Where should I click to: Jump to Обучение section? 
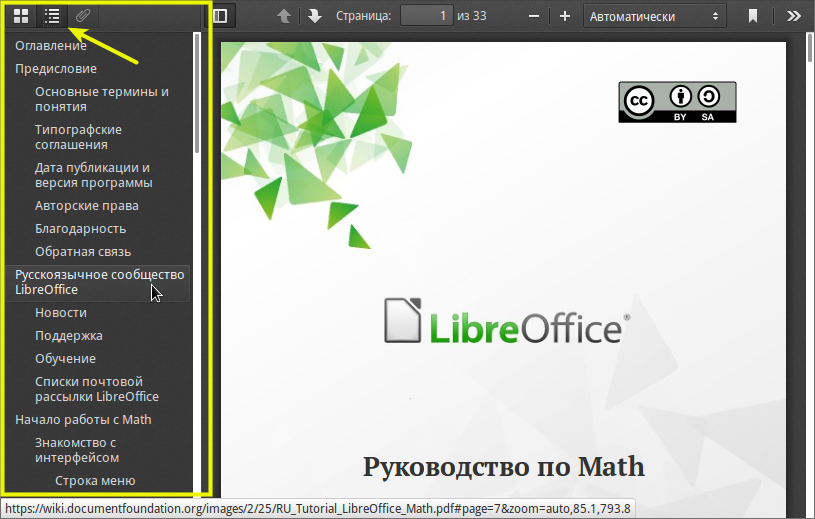pos(65,358)
